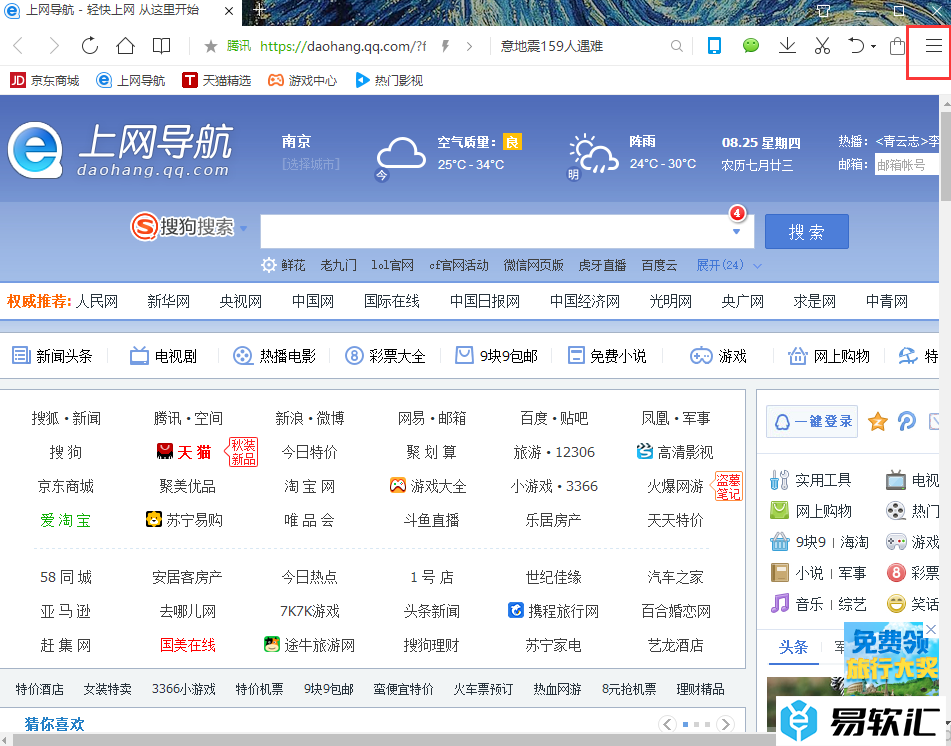
Task: Open the 高清影视 link
Action: coord(675,452)
